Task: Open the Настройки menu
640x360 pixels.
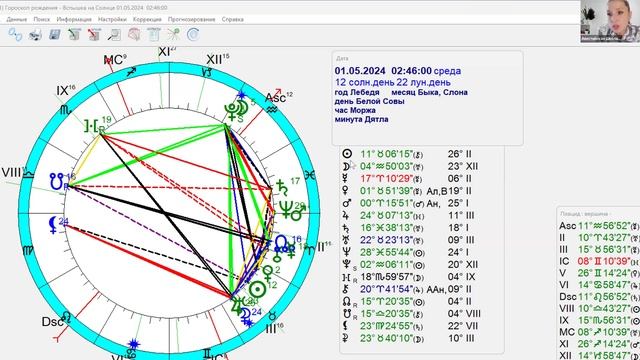Action: point(112,19)
